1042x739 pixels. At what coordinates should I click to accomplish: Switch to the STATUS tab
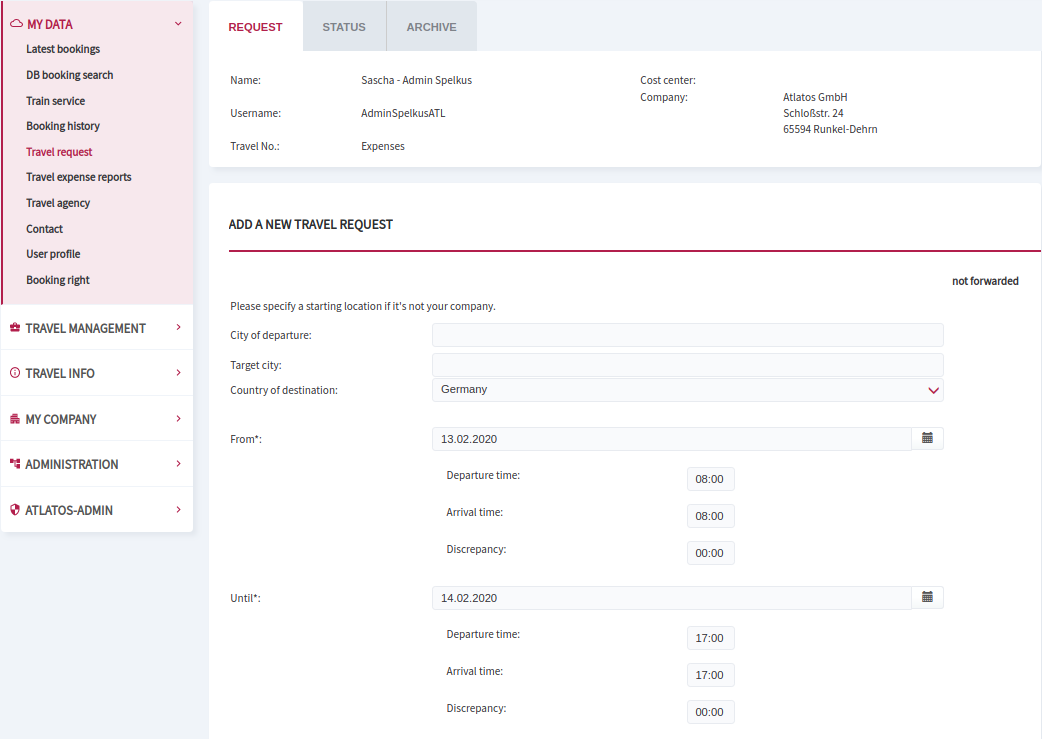[344, 27]
